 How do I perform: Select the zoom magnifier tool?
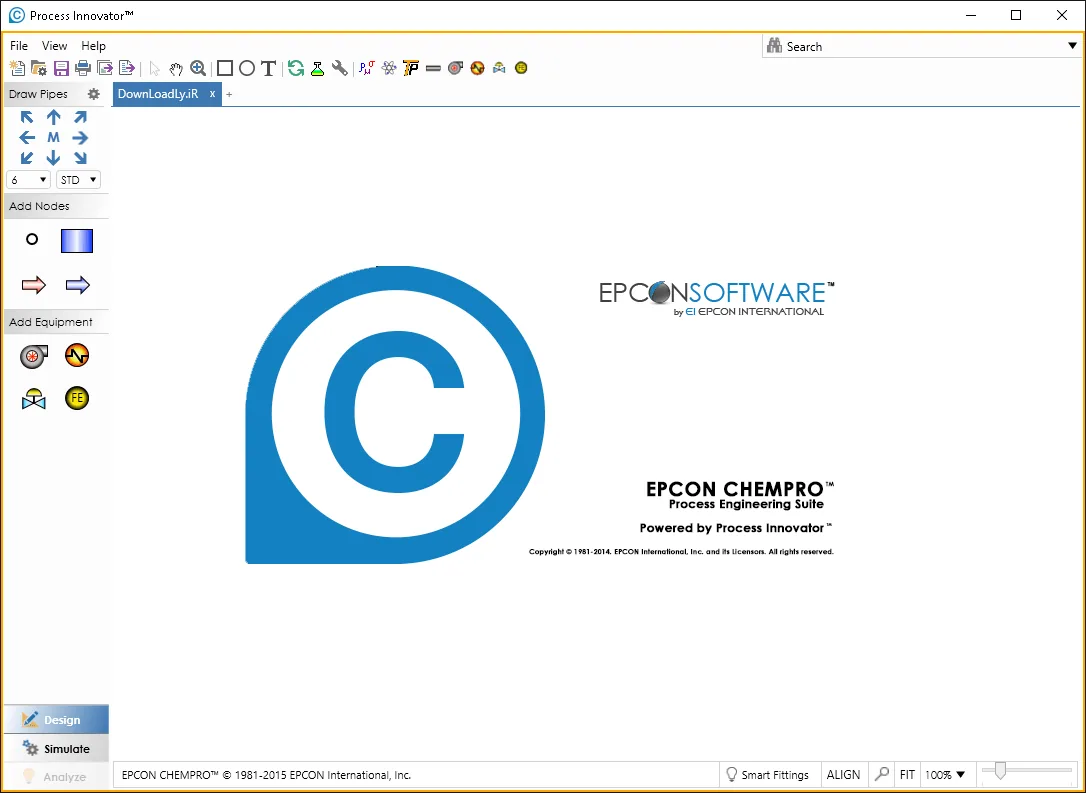point(198,68)
